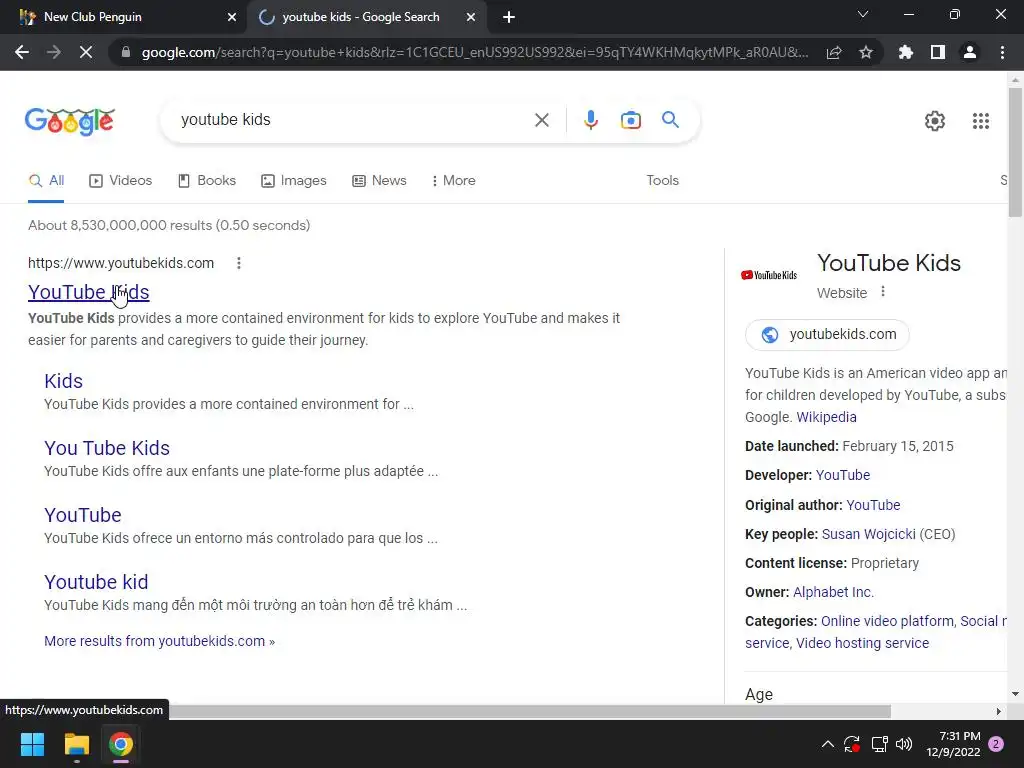Click More results from youtubekids.com
Screen dimensions: 1024x768
click(159, 641)
